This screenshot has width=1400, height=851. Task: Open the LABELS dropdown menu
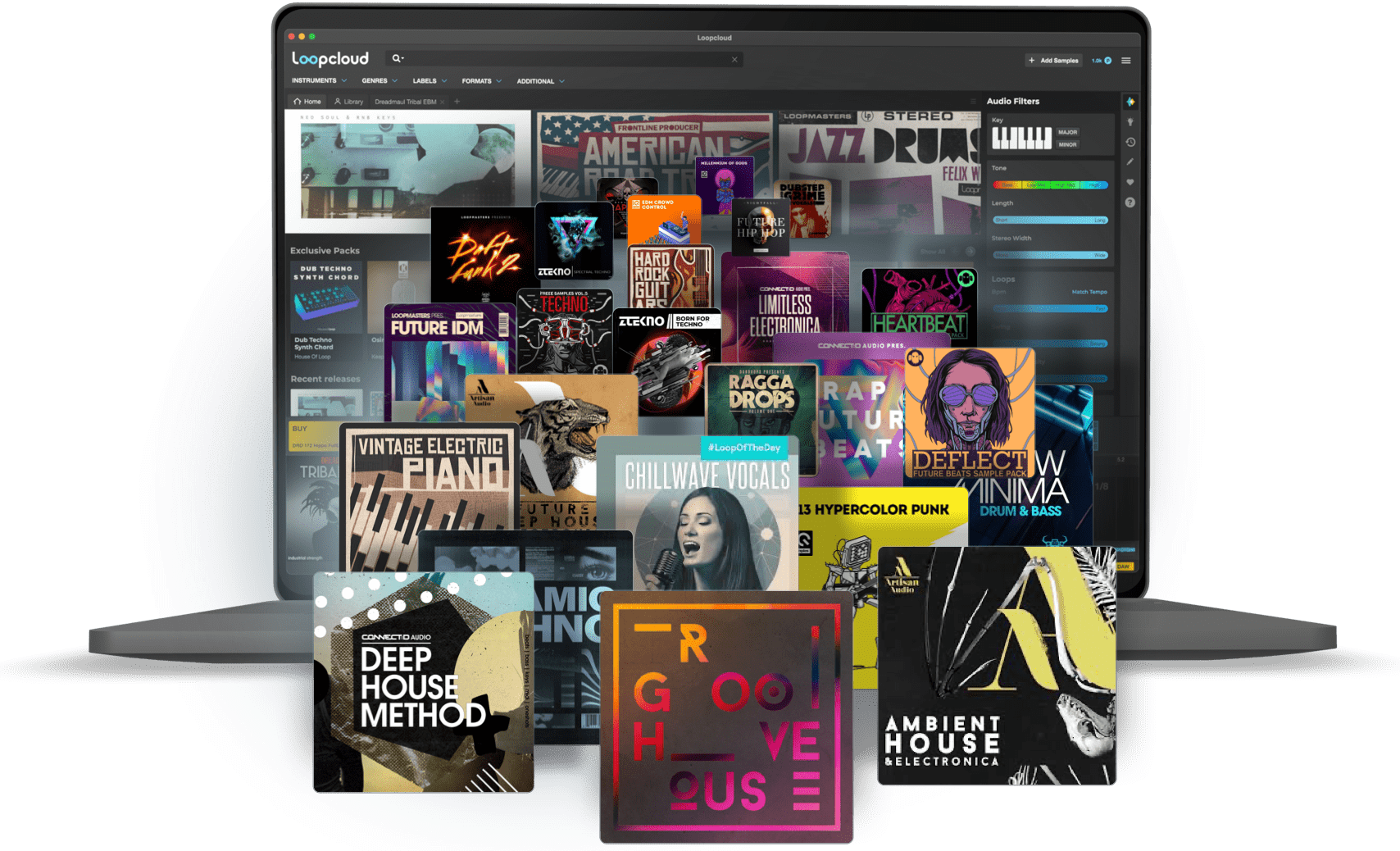430,81
